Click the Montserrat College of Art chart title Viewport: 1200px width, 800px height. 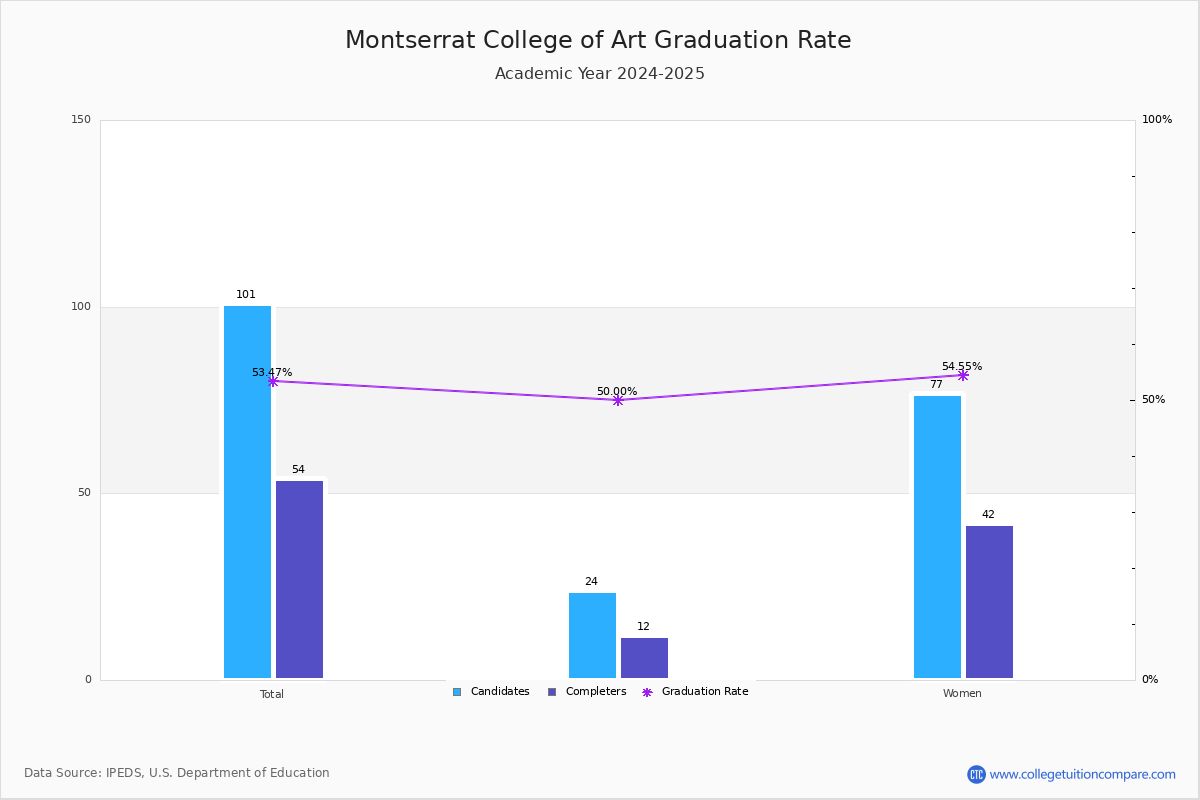click(x=598, y=41)
